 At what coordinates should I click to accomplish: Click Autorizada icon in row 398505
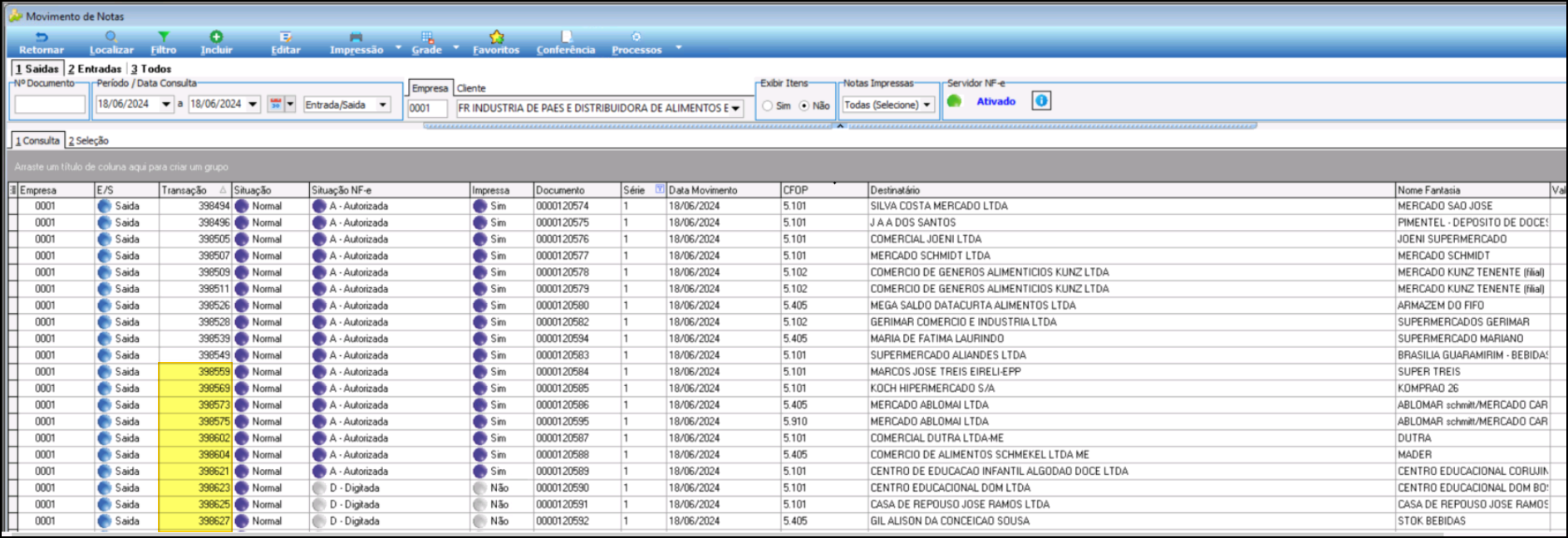[x=319, y=239]
